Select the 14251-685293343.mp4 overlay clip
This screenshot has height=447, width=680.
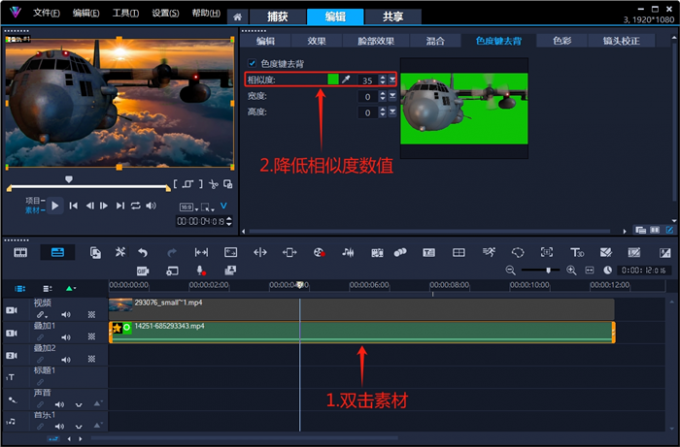coord(360,332)
